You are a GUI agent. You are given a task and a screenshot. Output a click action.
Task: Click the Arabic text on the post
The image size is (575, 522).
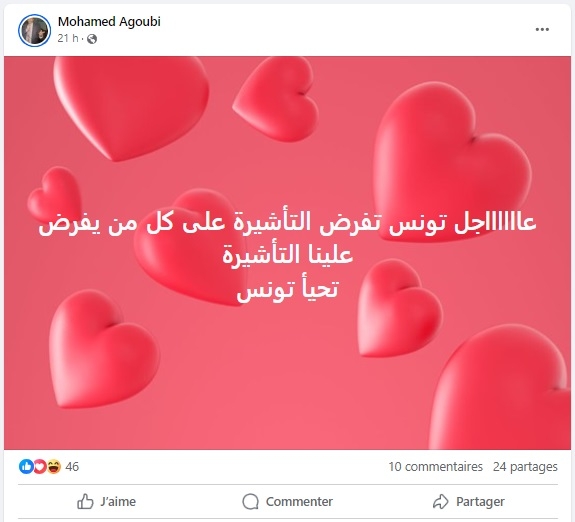[x=288, y=256]
